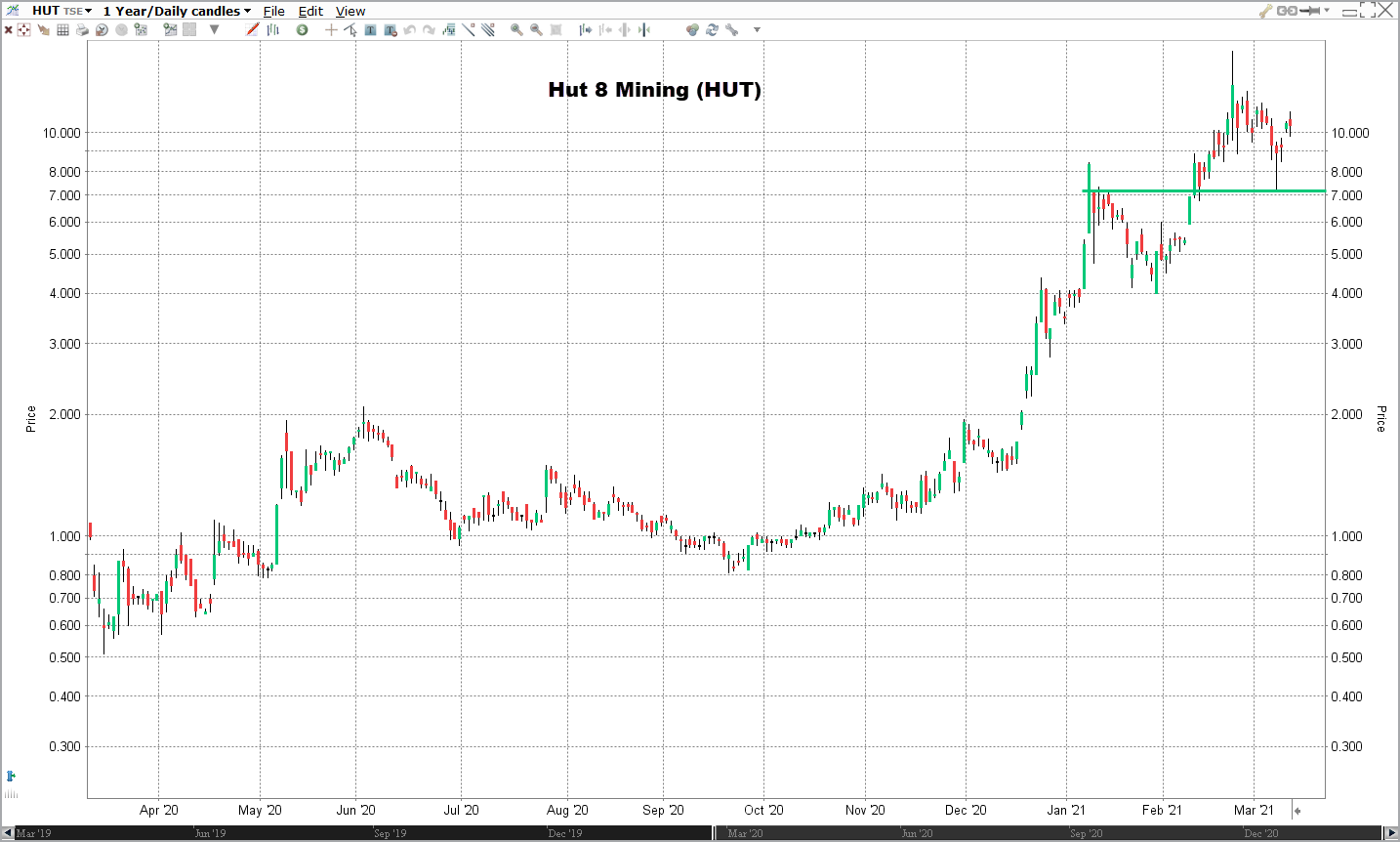This screenshot has height=842, width=1400.
Task: Click the compress bars to center icon
Action: tap(643, 30)
